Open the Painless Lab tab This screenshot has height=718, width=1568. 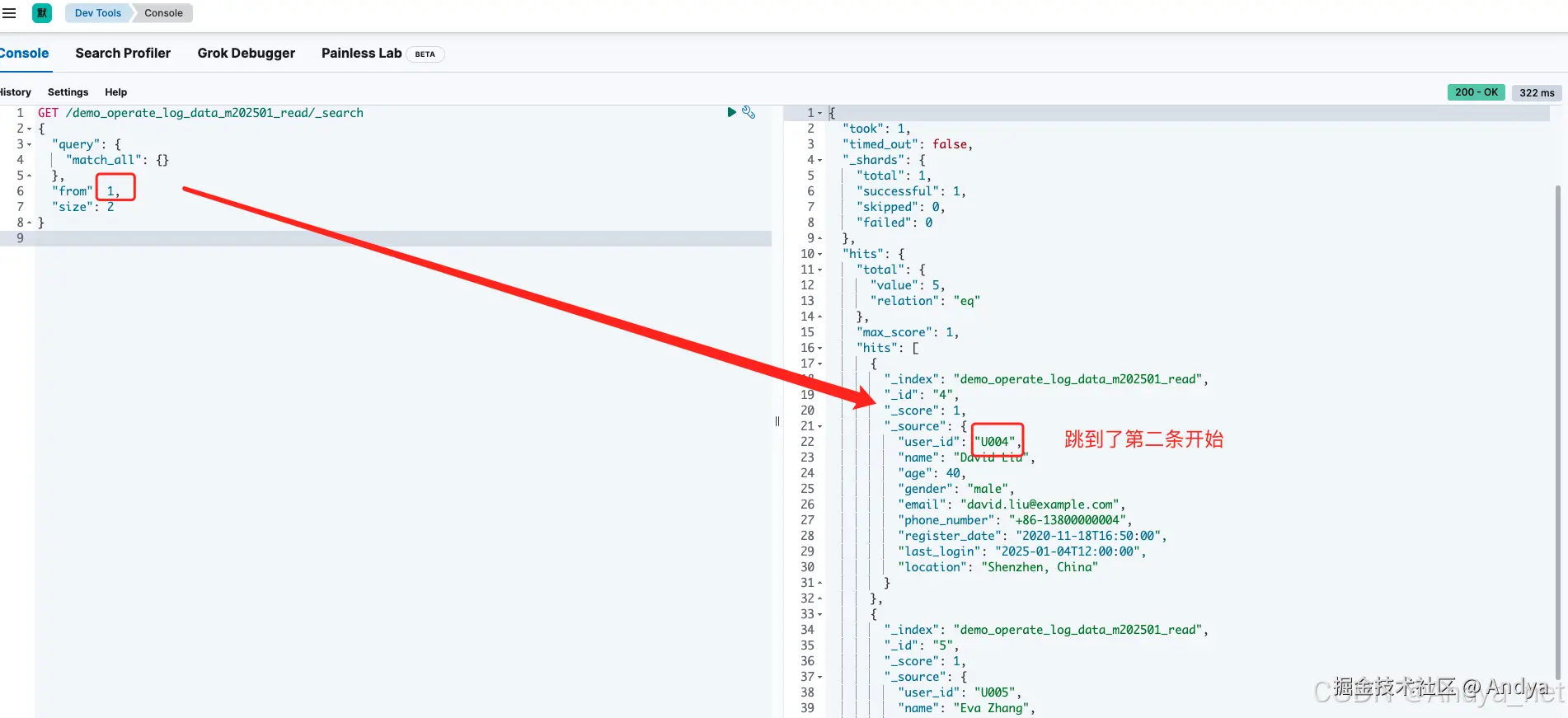coord(383,54)
